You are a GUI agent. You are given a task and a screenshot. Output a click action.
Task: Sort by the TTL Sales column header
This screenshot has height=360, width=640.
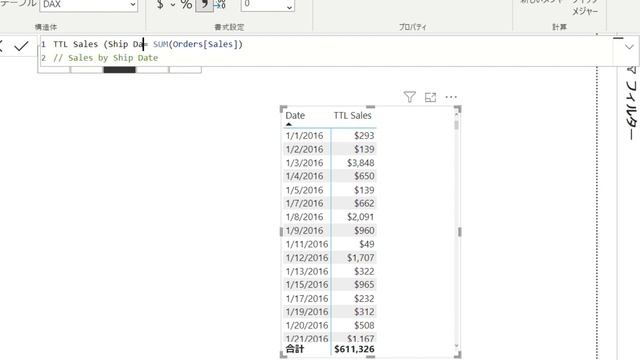pos(352,116)
